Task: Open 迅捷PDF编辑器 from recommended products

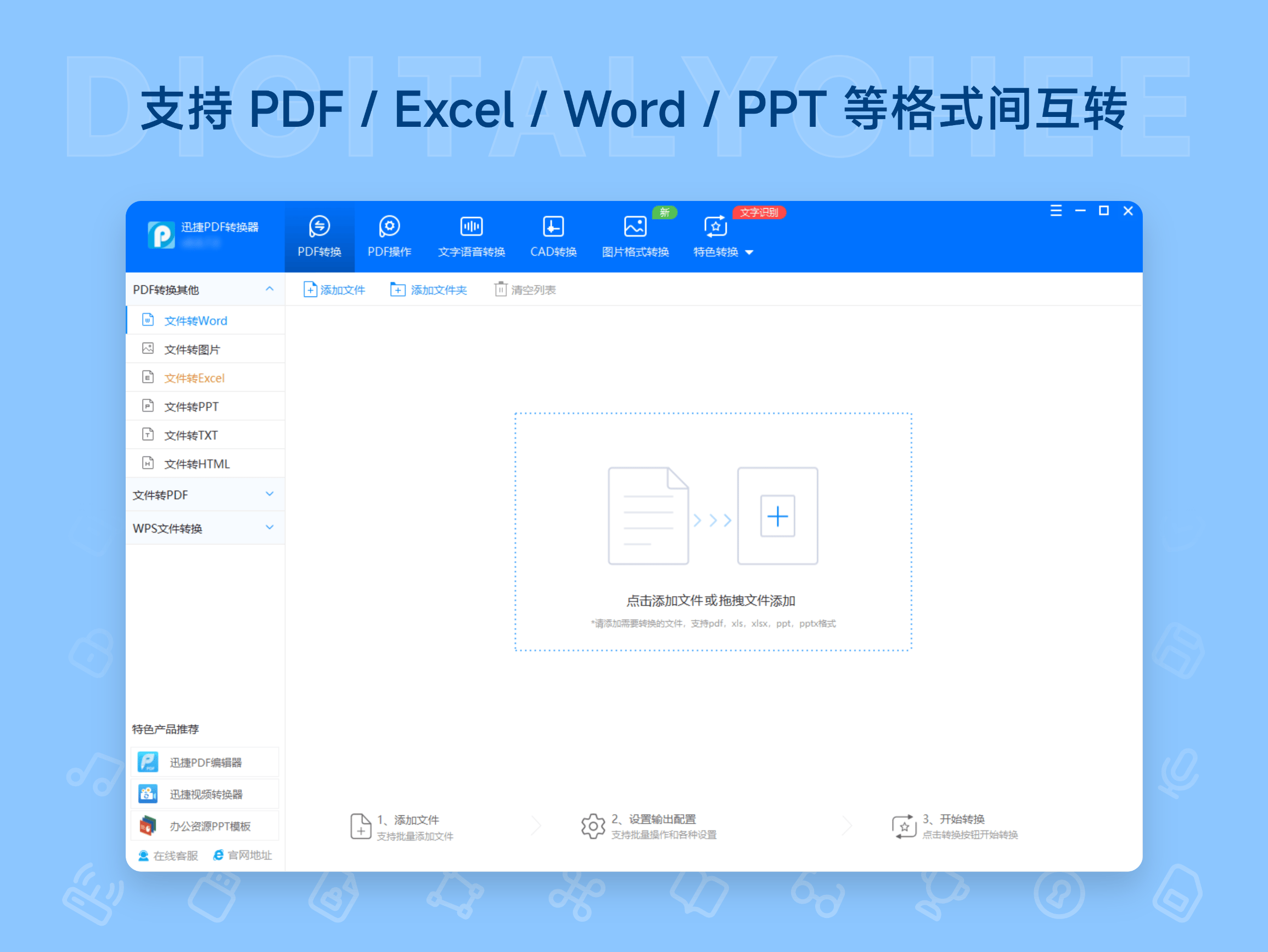Action: click(x=206, y=761)
